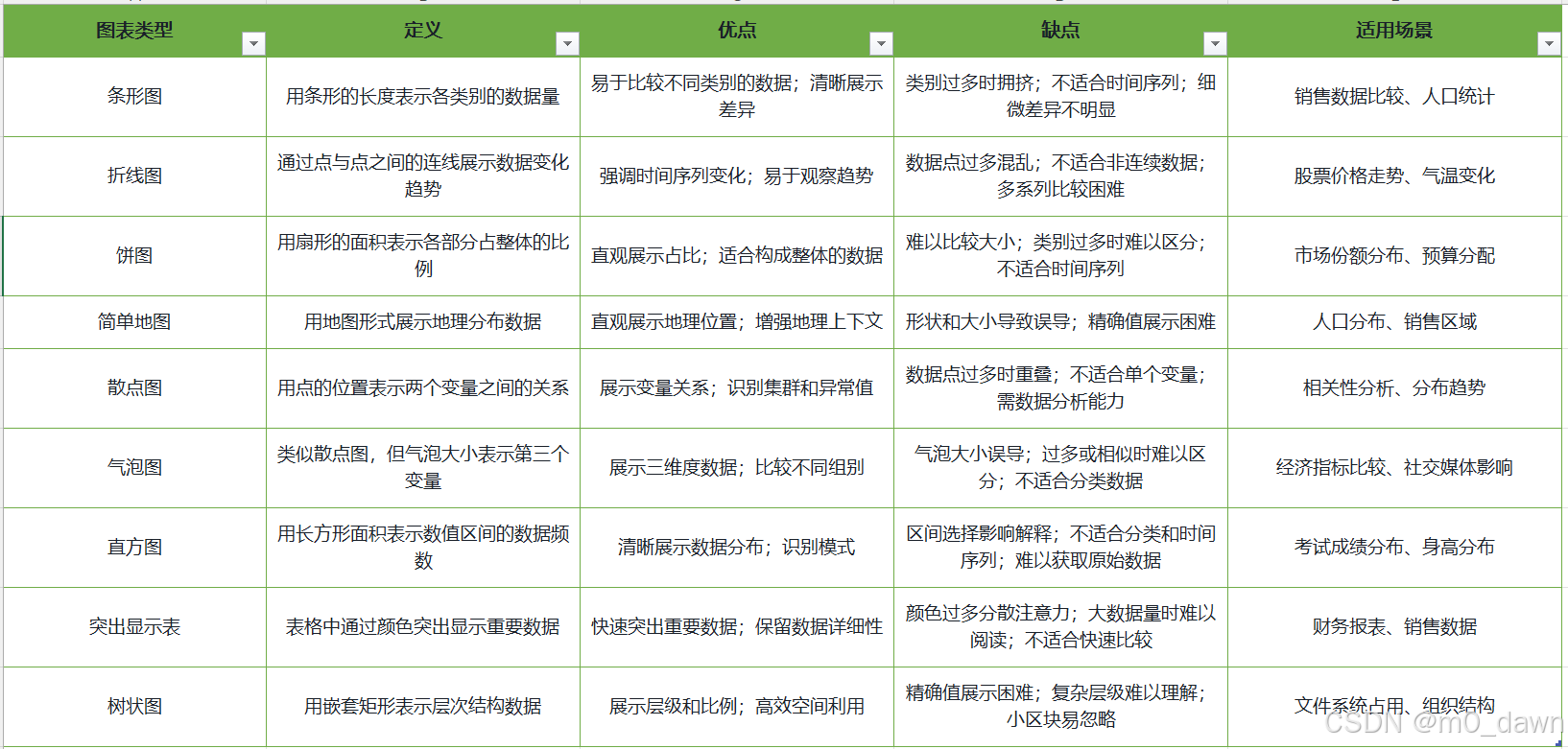The width and height of the screenshot is (1568, 749).
Task: Click the 饼图 cell
Action: point(134,256)
